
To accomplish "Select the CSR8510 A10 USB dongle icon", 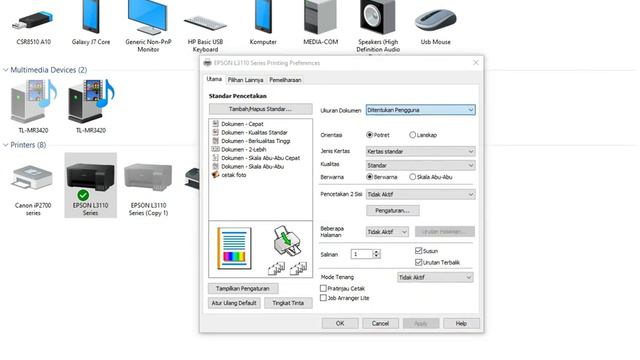I will tap(33, 20).
